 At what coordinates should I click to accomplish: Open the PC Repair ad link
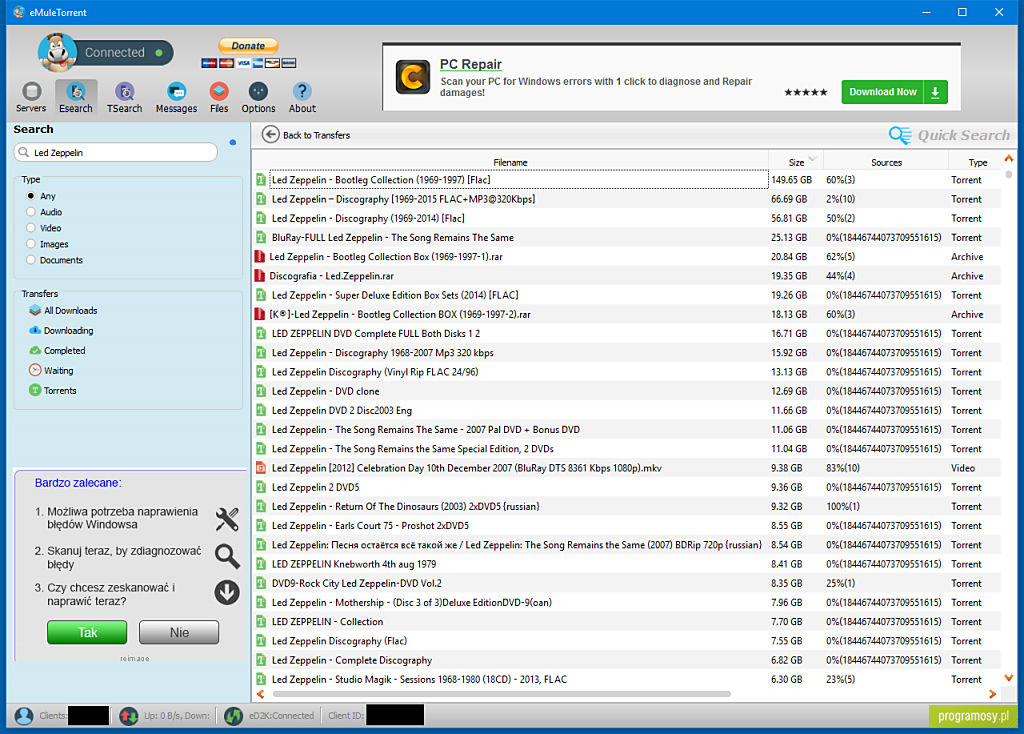(x=470, y=64)
